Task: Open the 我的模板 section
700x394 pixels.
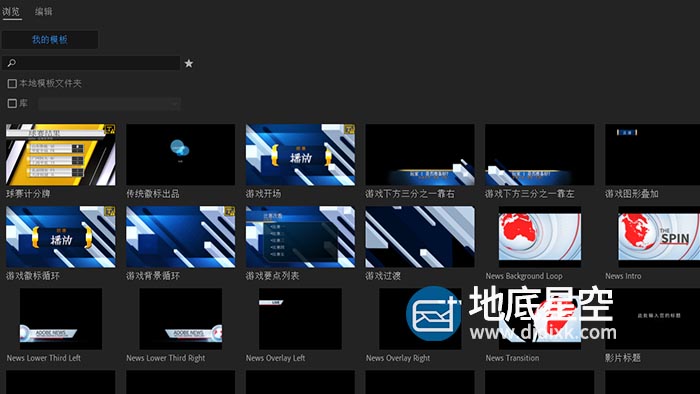Action: [50, 40]
